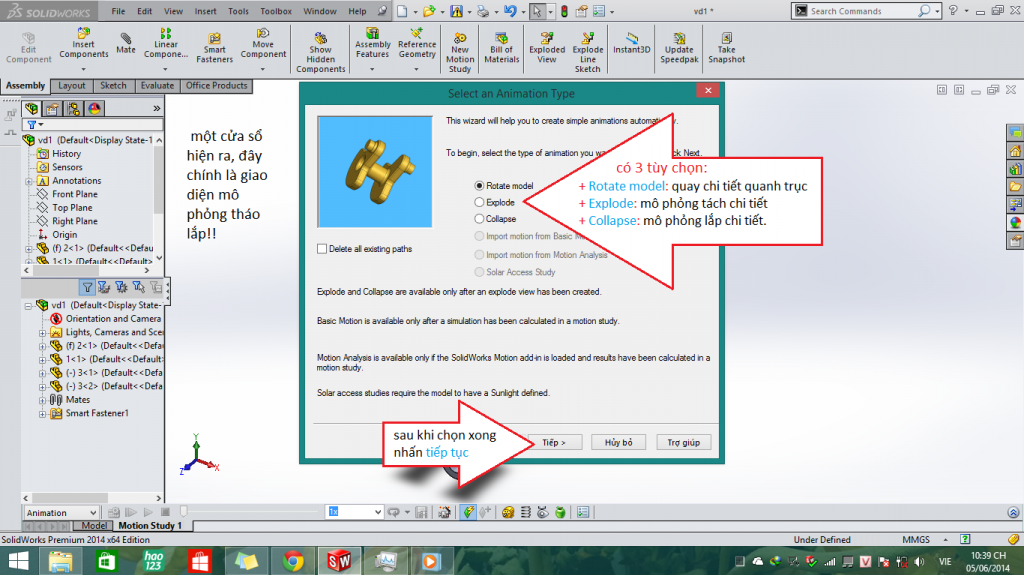The height and width of the screenshot is (575, 1024).
Task: Click Gravity icon in motion study toolbar
Action: point(560,512)
